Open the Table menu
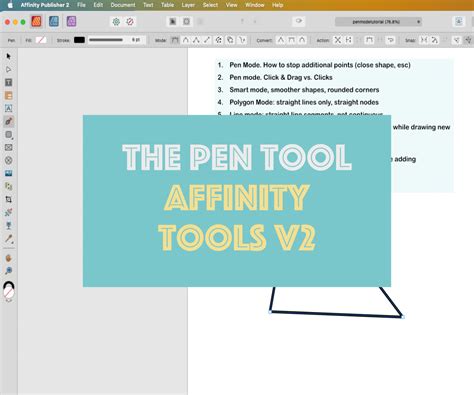 [x=167, y=5]
